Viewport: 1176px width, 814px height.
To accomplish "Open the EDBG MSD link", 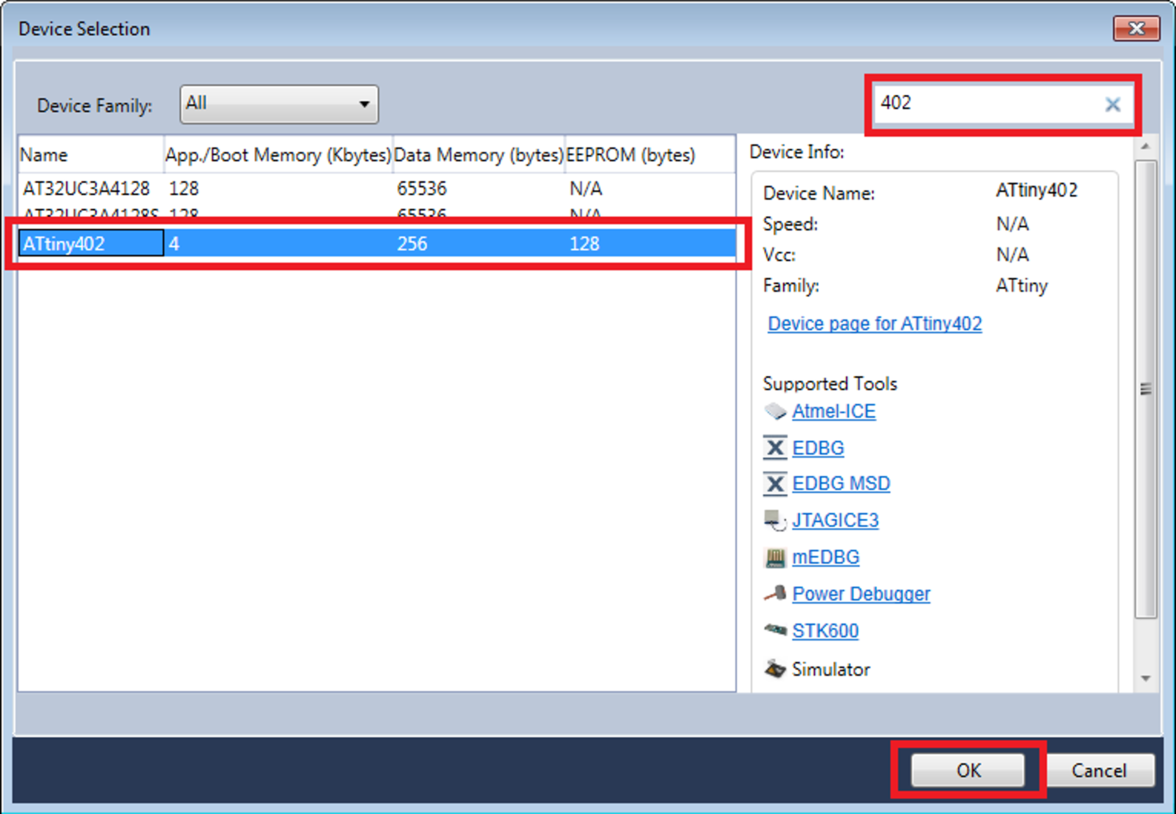I will pos(841,484).
